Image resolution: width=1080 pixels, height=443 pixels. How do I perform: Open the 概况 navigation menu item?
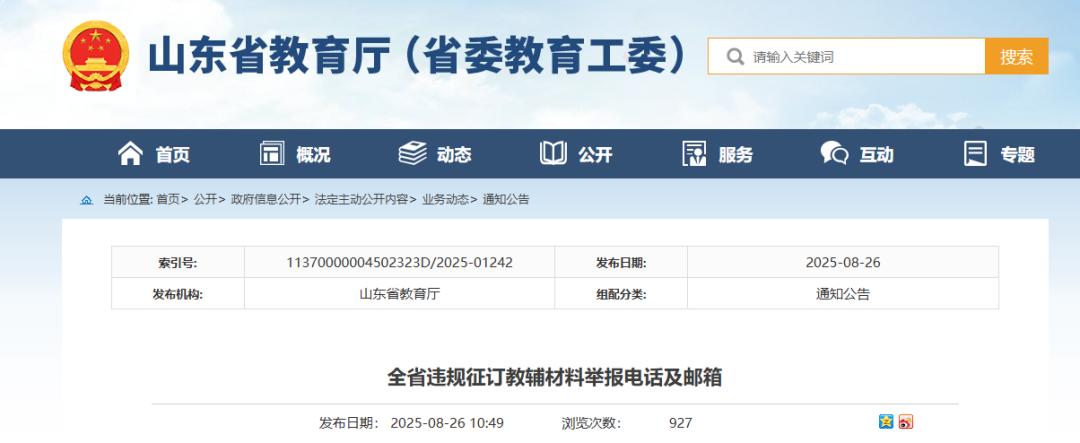click(313, 154)
